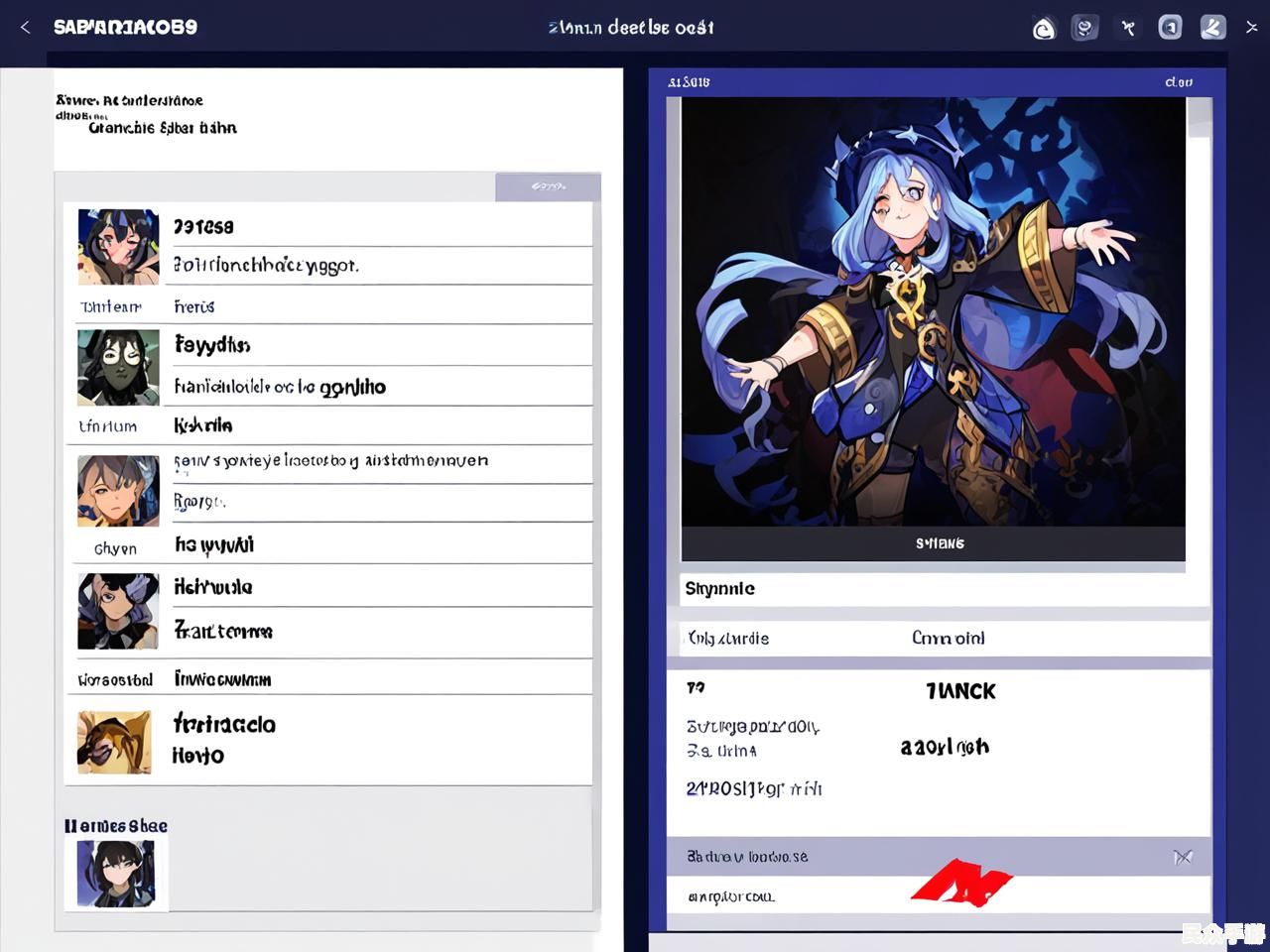Click the X icon on the gray bottom bar
This screenshot has width=1270, height=952.
[1183, 857]
